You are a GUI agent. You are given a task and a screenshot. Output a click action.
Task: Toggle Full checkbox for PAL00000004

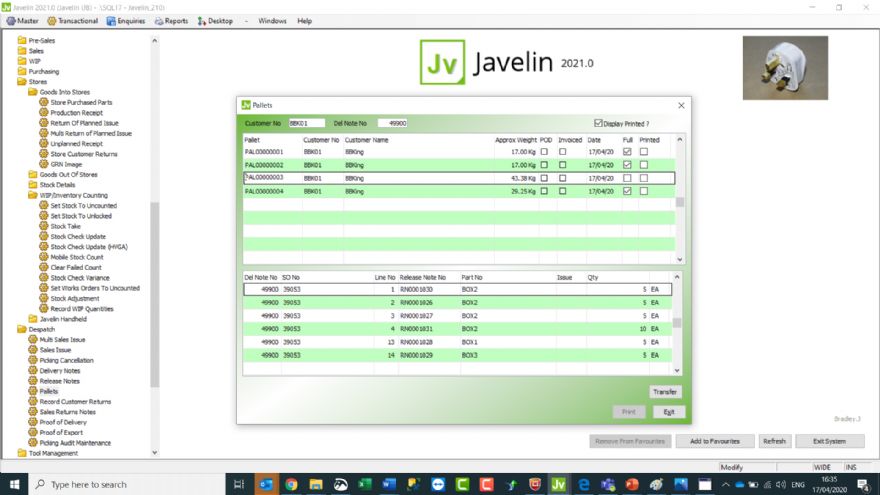coord(627,191)
